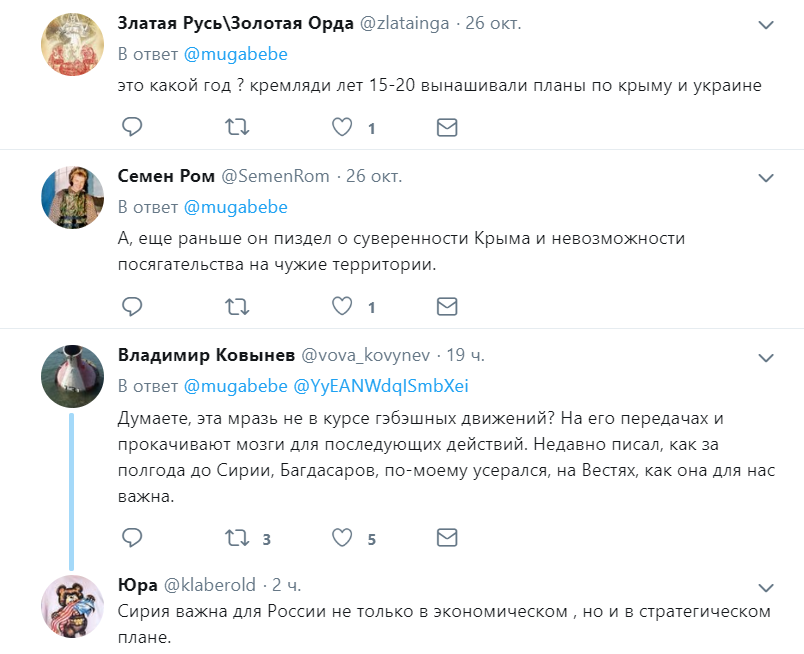Open more options for @zlatainga tweet
The height and width of the screenshot is (654, 804).
click(x=766, y=23)
